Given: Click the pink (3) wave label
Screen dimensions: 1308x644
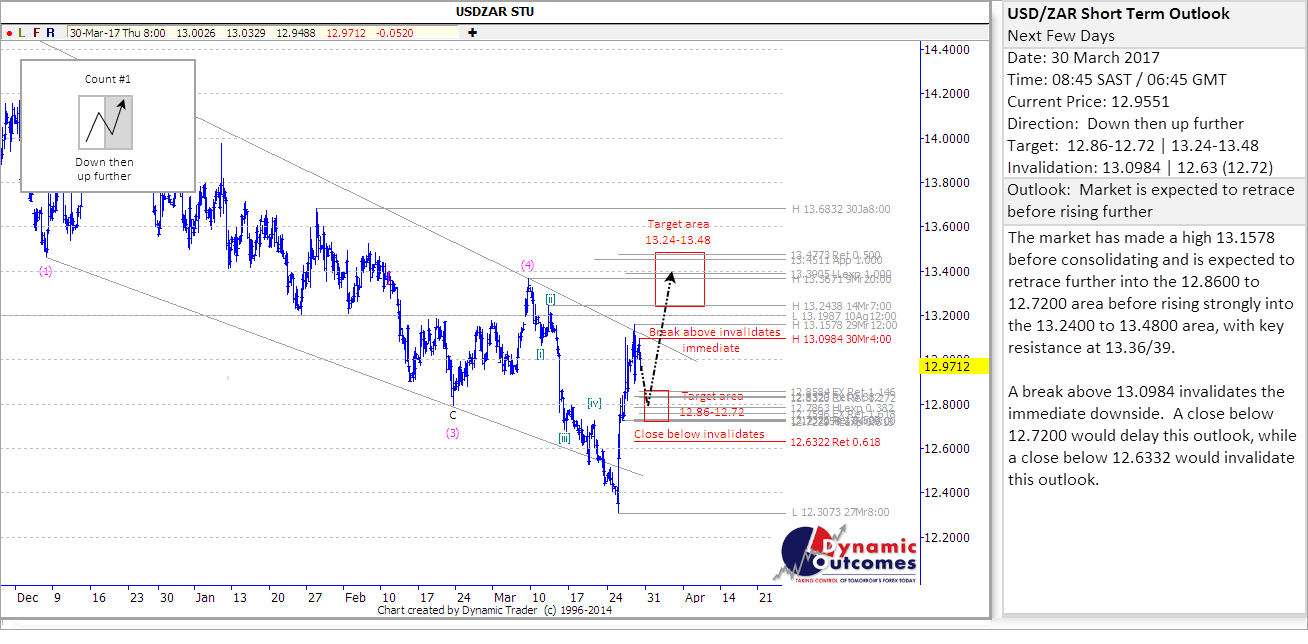Looking at the screenshot, I should (453, 433).
